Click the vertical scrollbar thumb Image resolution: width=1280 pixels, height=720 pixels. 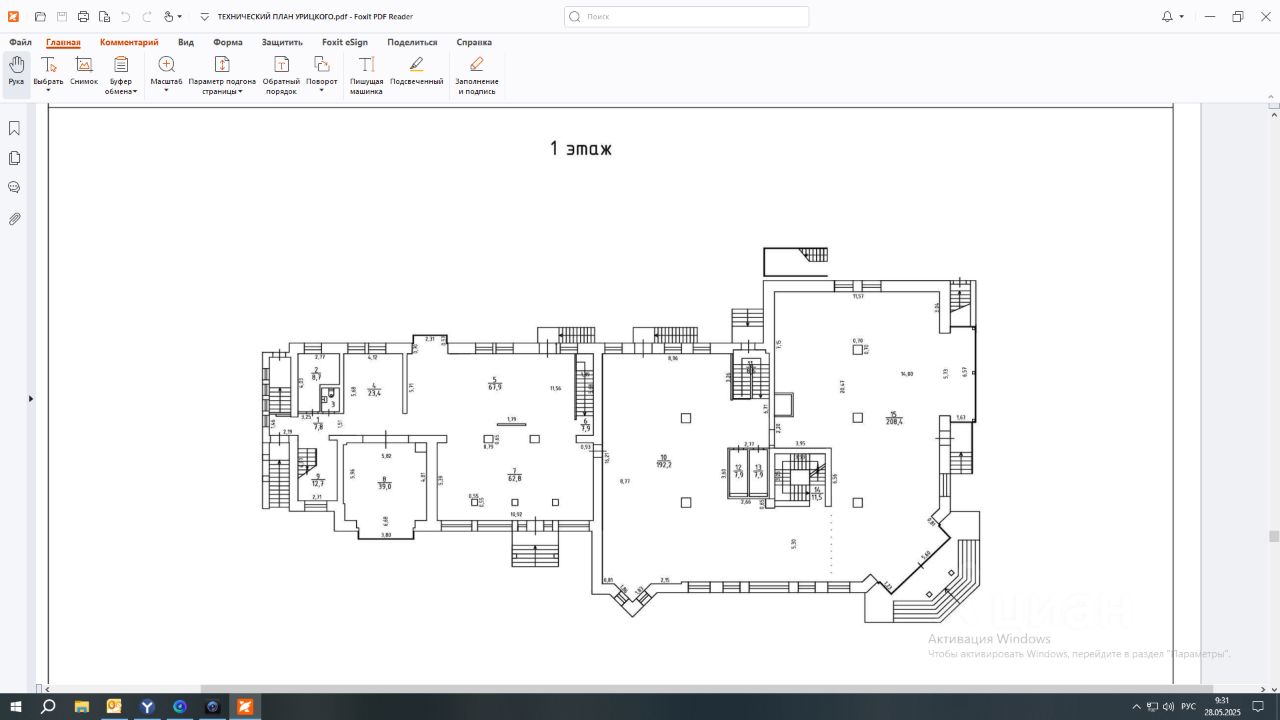click(x=1273, y=536)
